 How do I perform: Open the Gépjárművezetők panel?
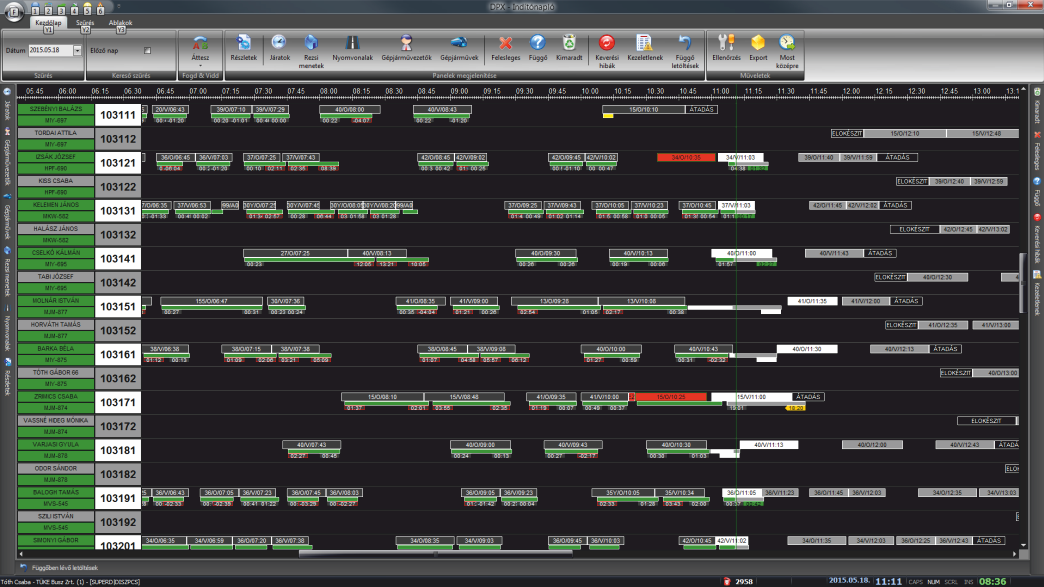pos(406,49)
